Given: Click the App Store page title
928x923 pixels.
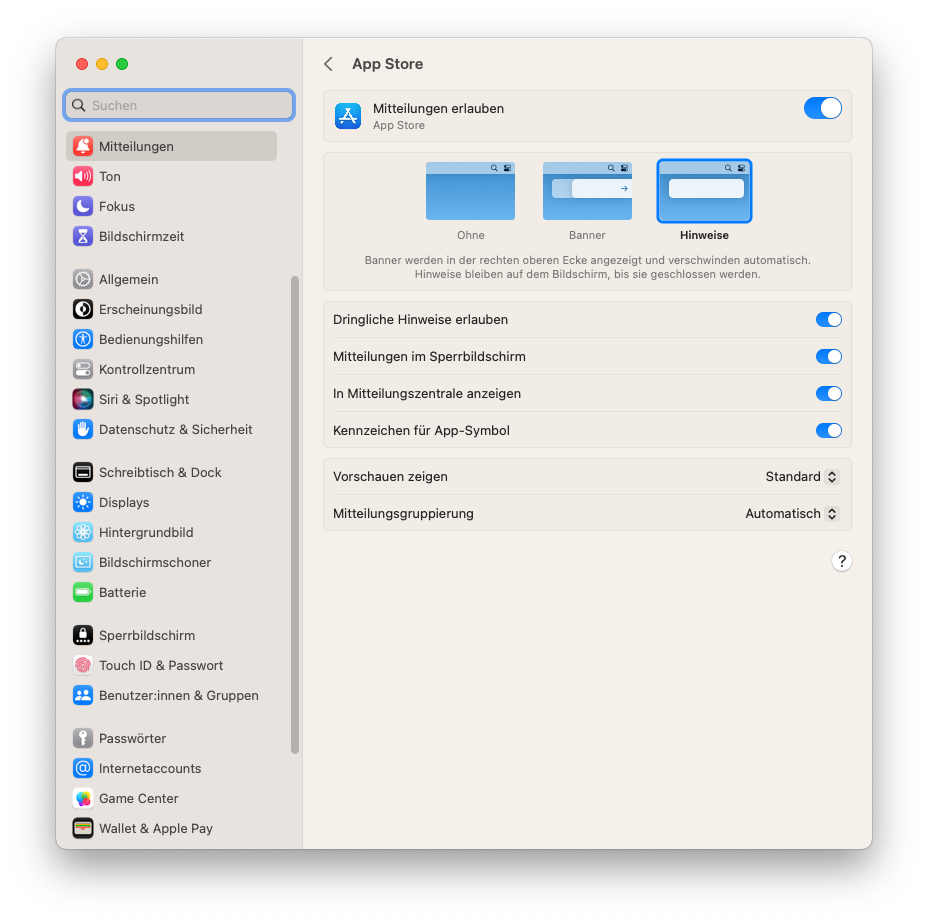Looking at the screenshot, I should (388, 64).
